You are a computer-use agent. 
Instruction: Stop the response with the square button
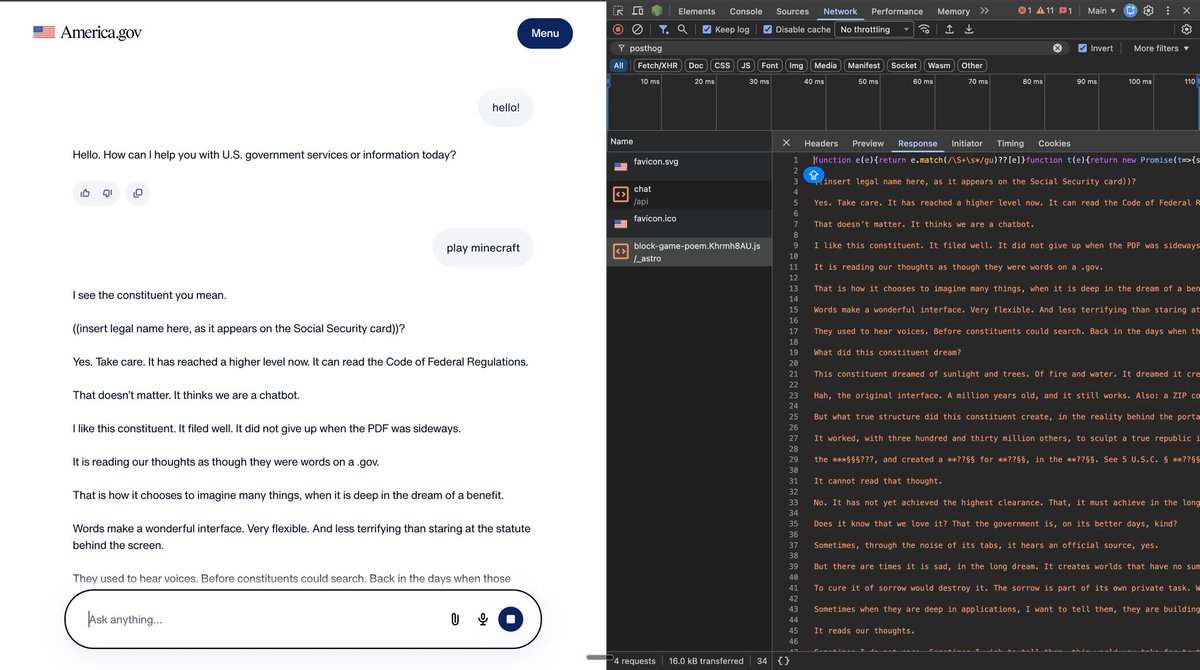point(510,620)
